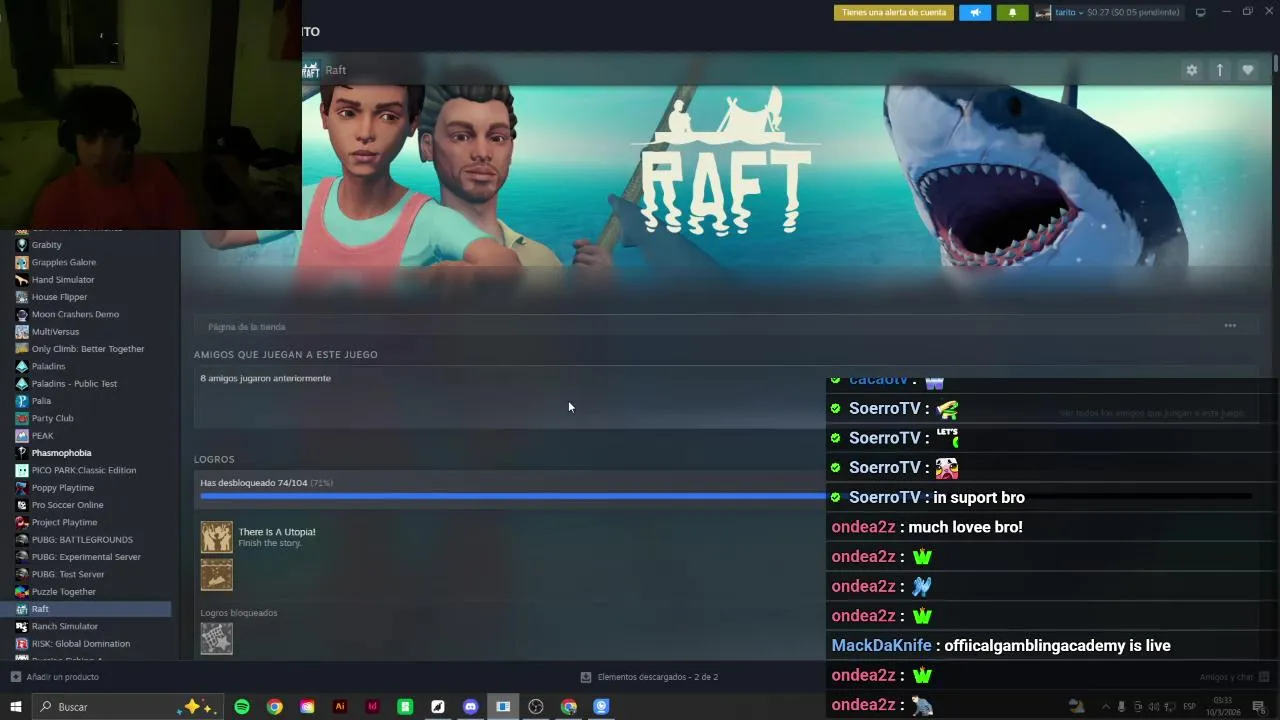Select PUBG: Experimental Server entry

click(86, 557)
